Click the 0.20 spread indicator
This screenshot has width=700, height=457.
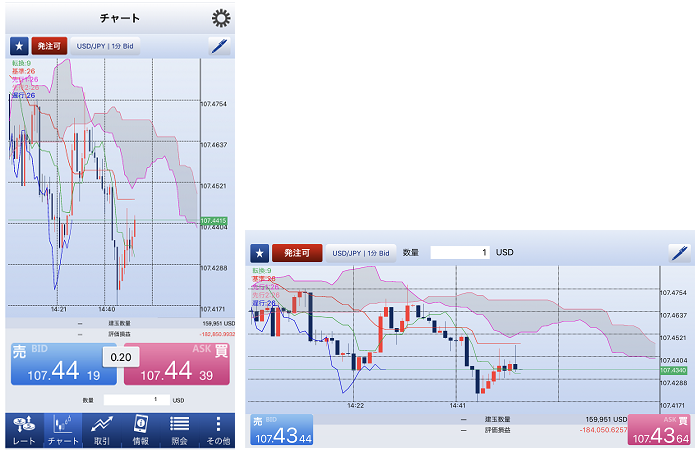(x=121, y=357)
